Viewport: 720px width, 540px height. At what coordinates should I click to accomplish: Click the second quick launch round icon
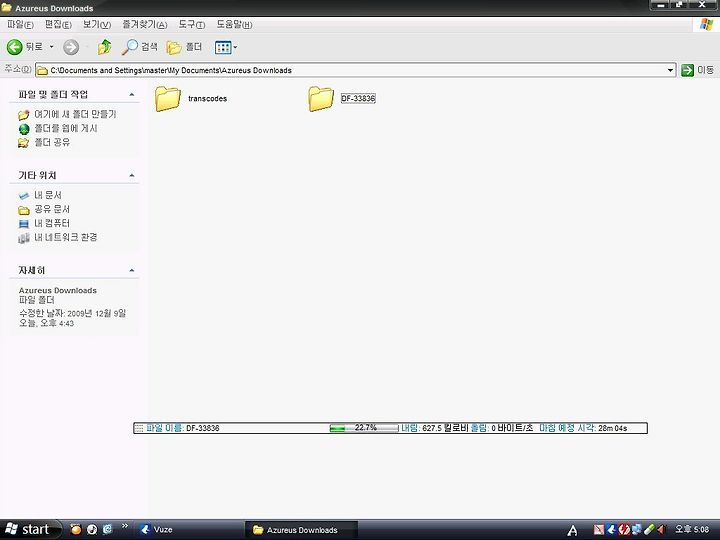(x=92, y=529)
